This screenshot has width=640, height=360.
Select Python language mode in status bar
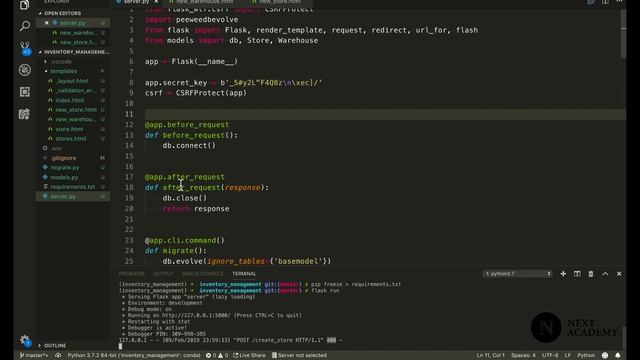(x=586, y=356)
